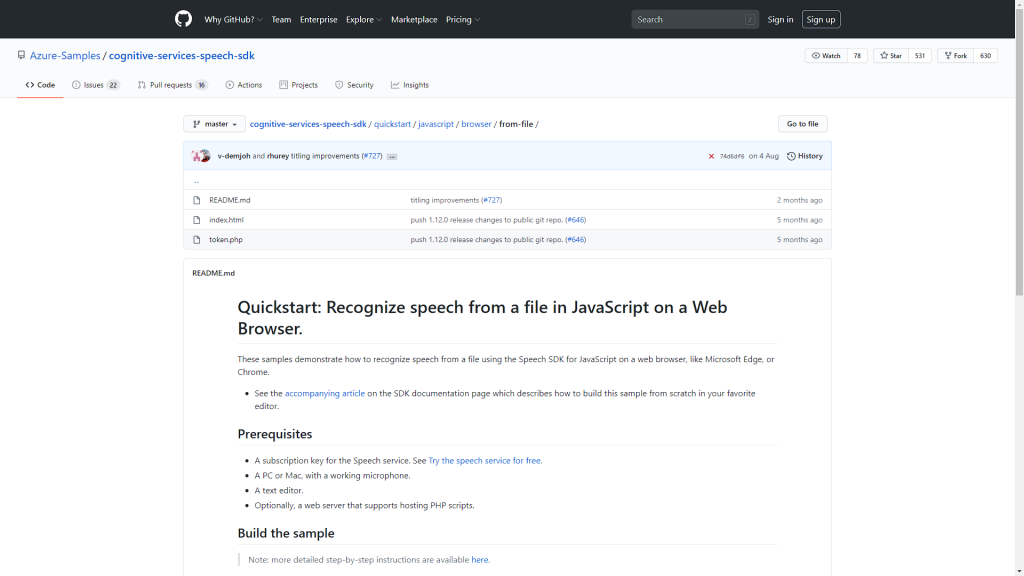Click the '2 months ago' timestamp
Viewport: 1024px width, 576px height.
coord(799,200)
